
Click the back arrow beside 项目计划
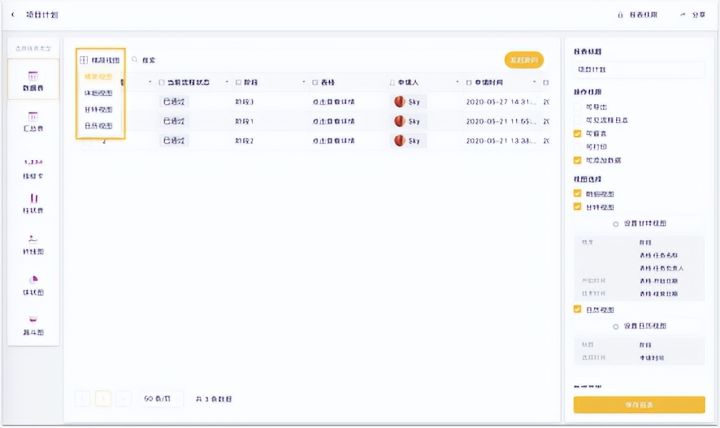(13, 15)
